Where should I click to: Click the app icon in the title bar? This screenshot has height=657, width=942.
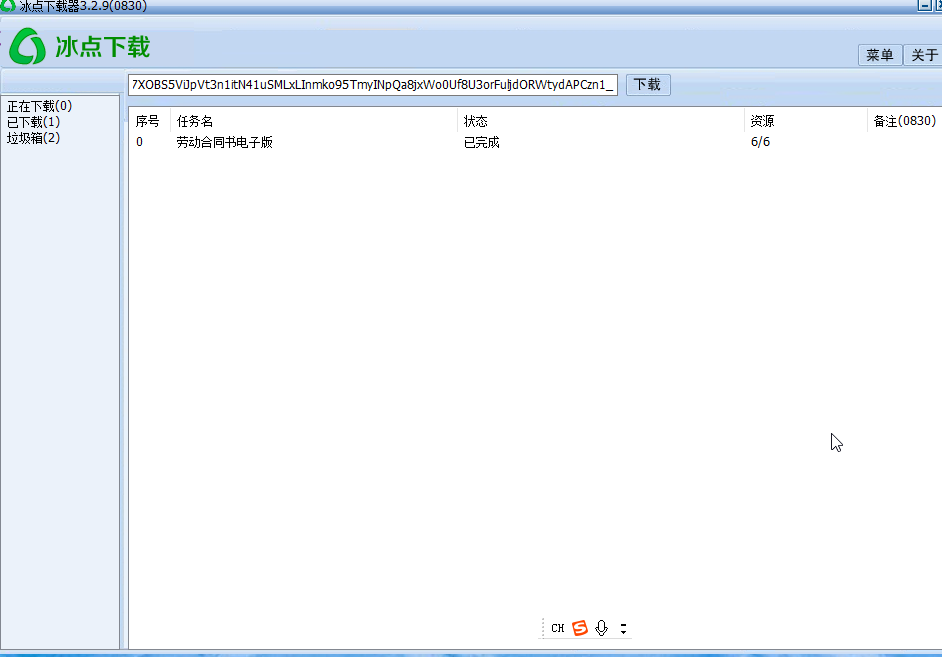coord(7,5)
